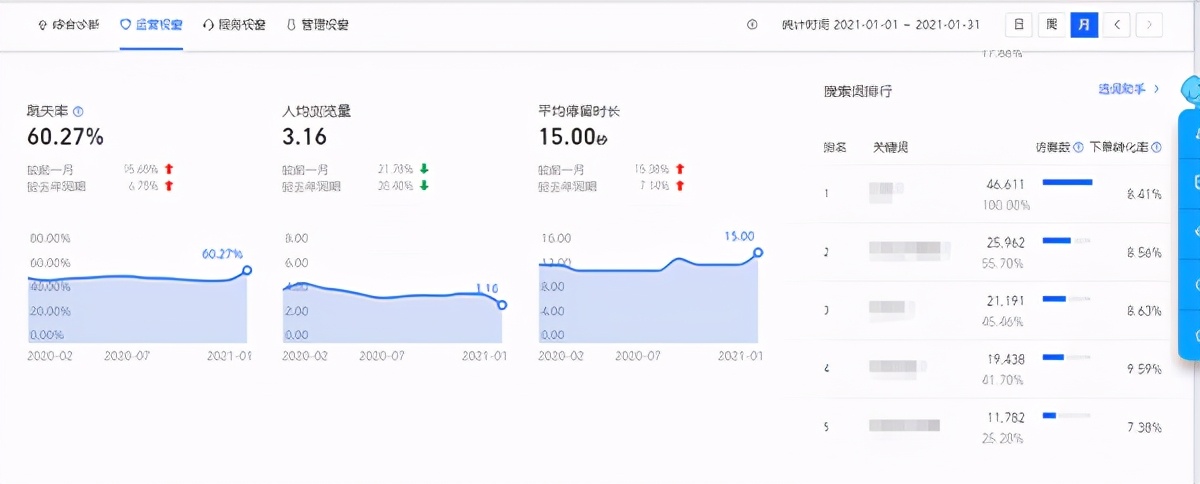
Task: Click the 25,962 visitor count
Action: pos(1008,242)
